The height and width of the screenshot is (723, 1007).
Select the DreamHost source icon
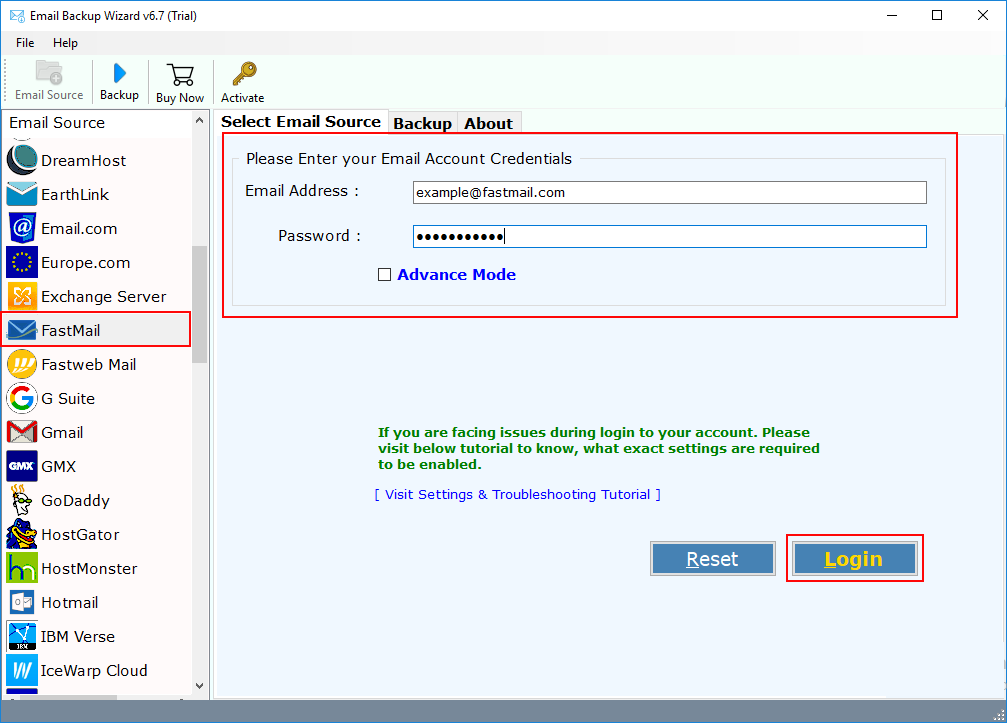(x=22, y=160)
